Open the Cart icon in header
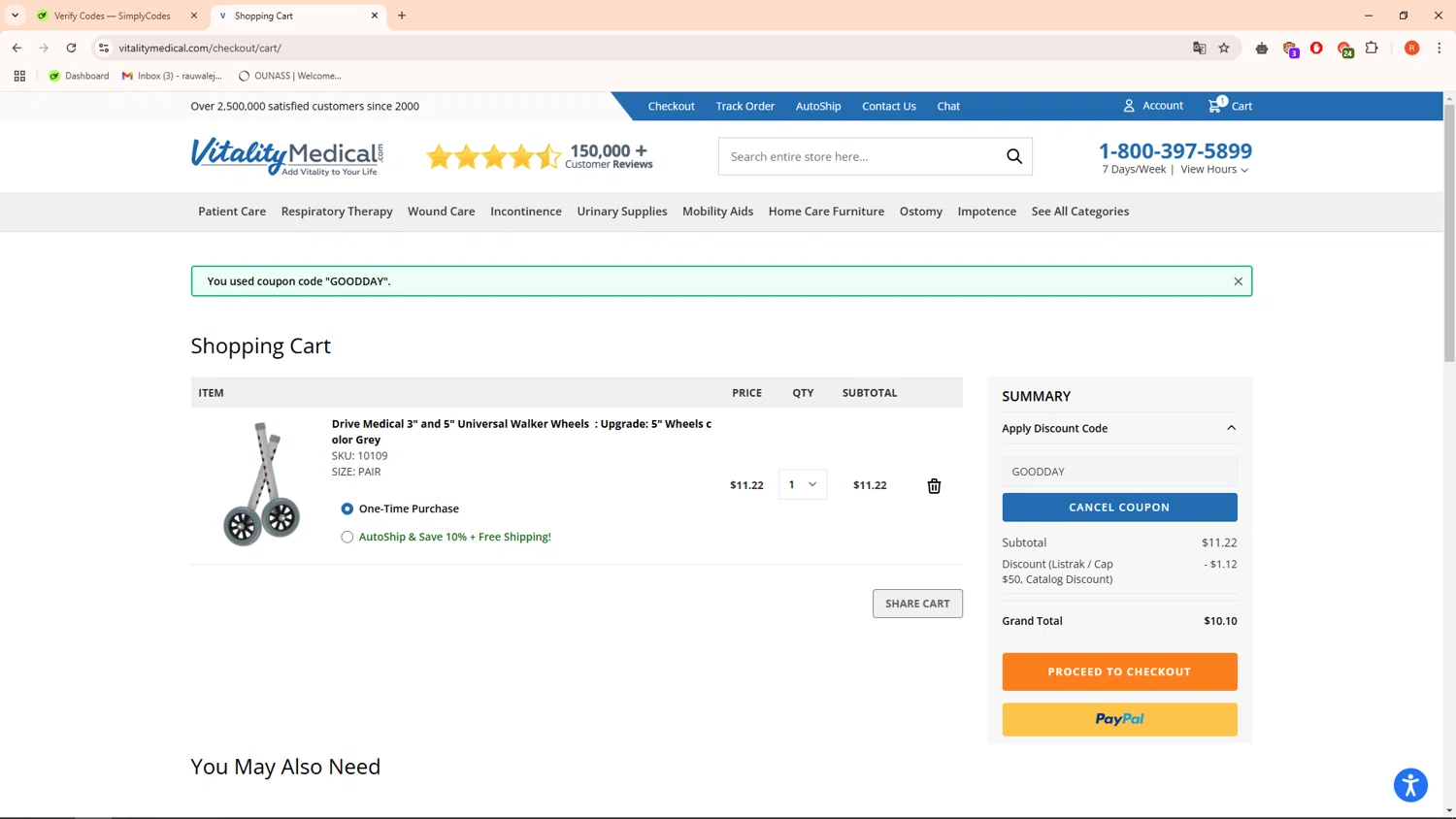Image resolution: width=1456 pixels, height=819 pixels. [1230, 106]
